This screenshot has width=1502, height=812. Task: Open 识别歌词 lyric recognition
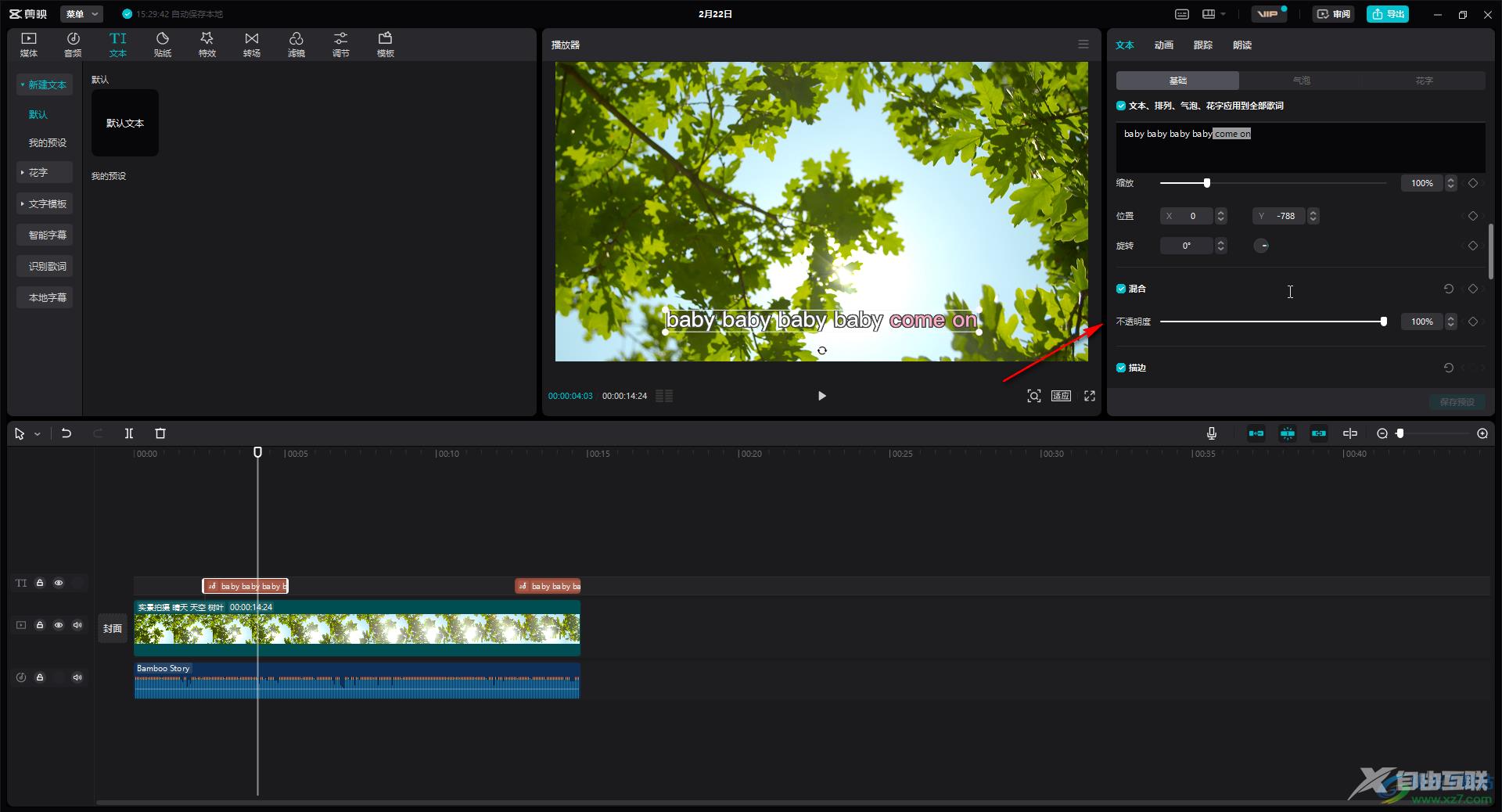pos(45,266)
